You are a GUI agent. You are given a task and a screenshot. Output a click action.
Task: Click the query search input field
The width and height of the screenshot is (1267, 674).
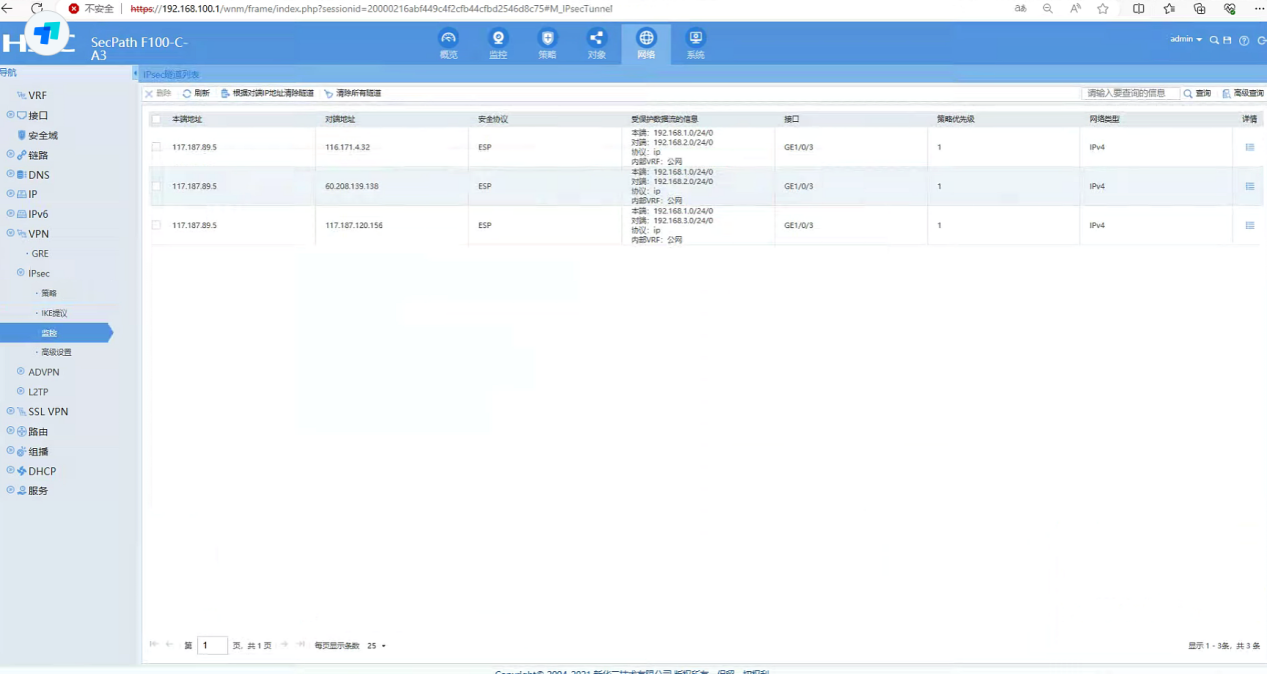coord(1129,93)
